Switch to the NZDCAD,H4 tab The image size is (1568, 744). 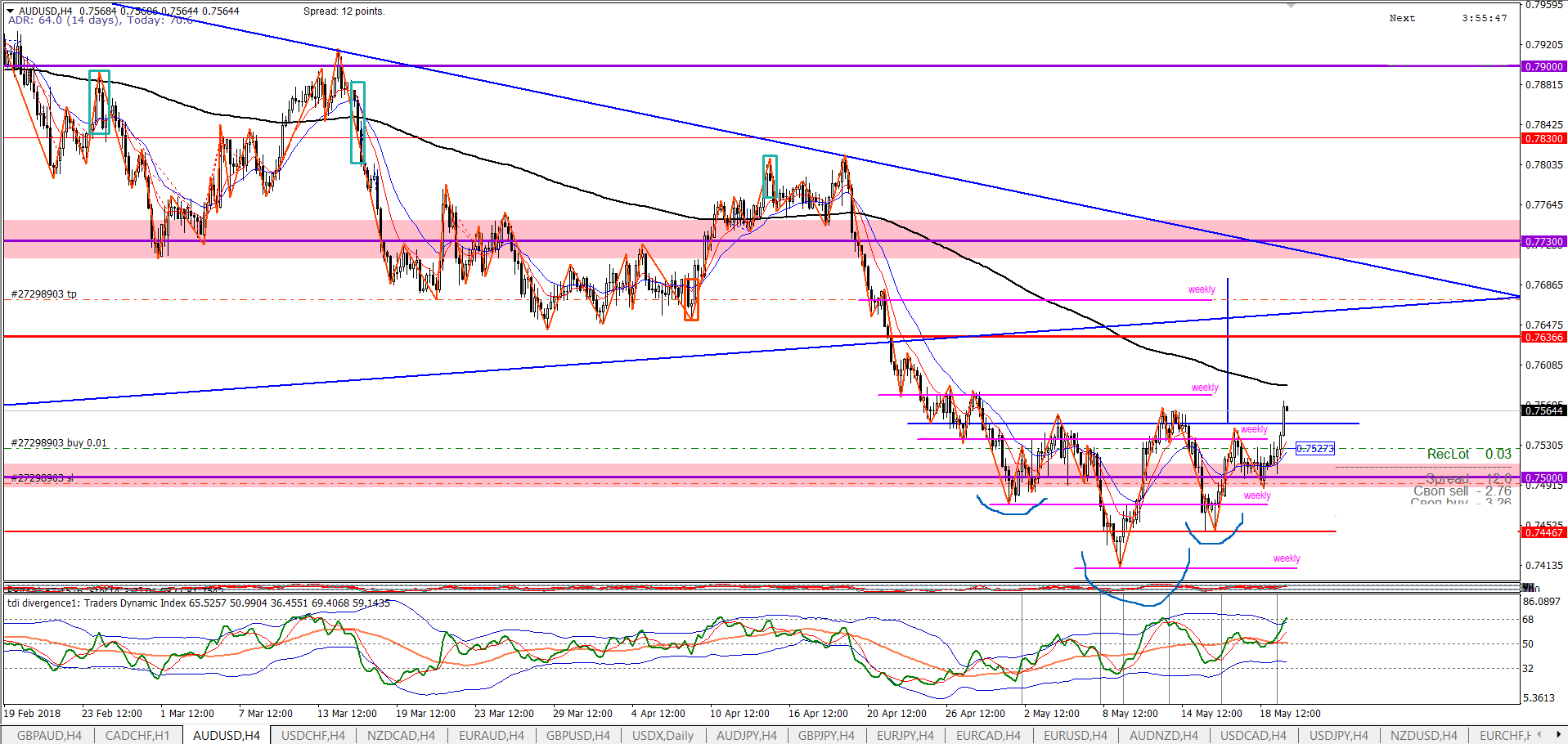coord(401,736)
